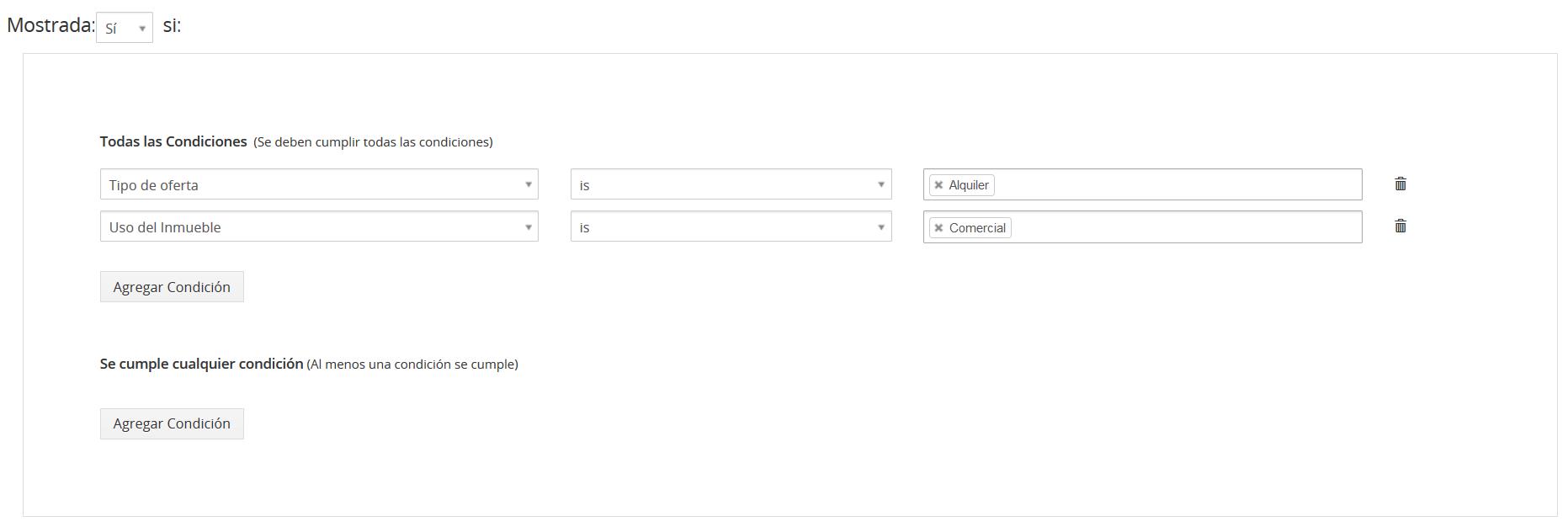
Task: Click Agregar Condición under Todas las Condiciones
Action: (172, 287)
